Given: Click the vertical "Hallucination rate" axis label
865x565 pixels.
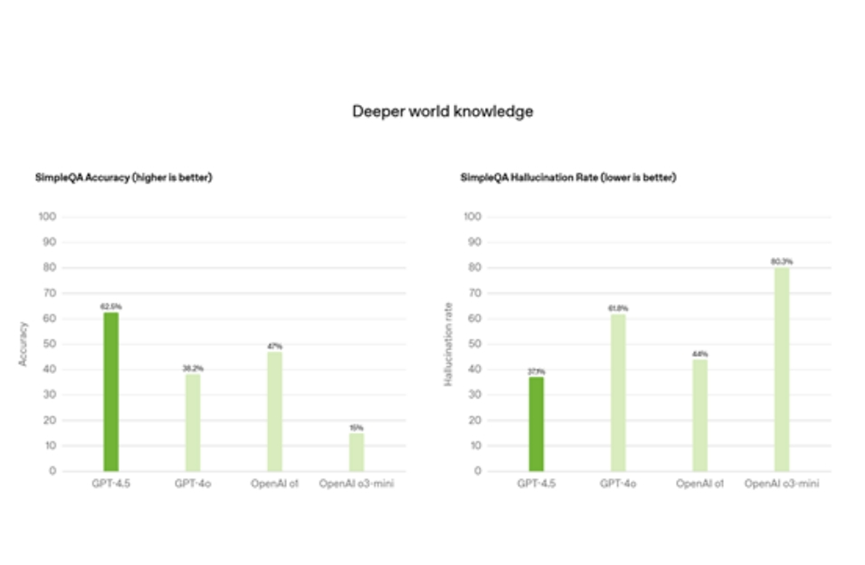Looking at the screenshot, I should click(x=448, y=344).
